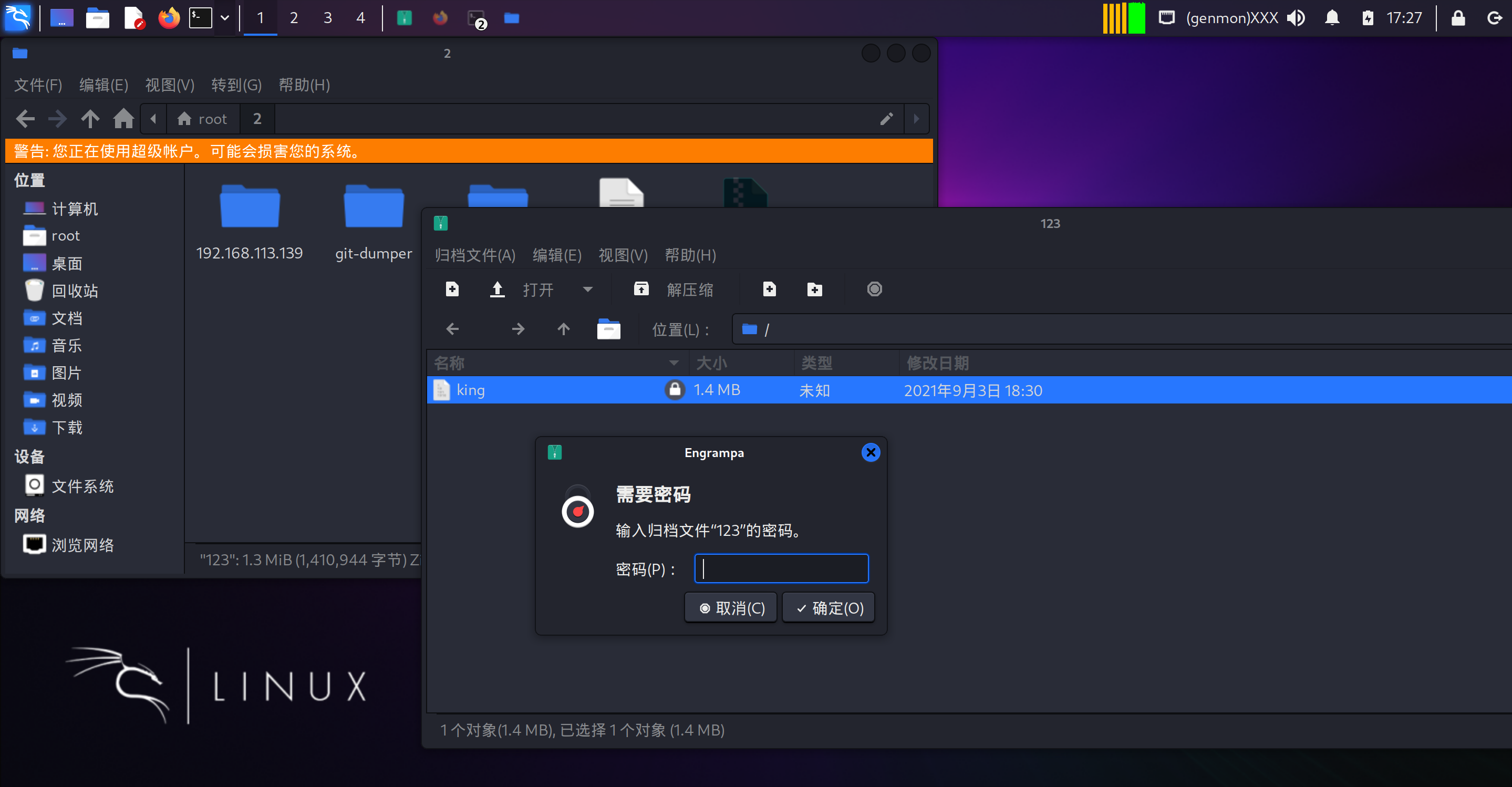Open the dropdown arrow next to 打开
The image size is (1512, 787).
[x=587, y=289]
